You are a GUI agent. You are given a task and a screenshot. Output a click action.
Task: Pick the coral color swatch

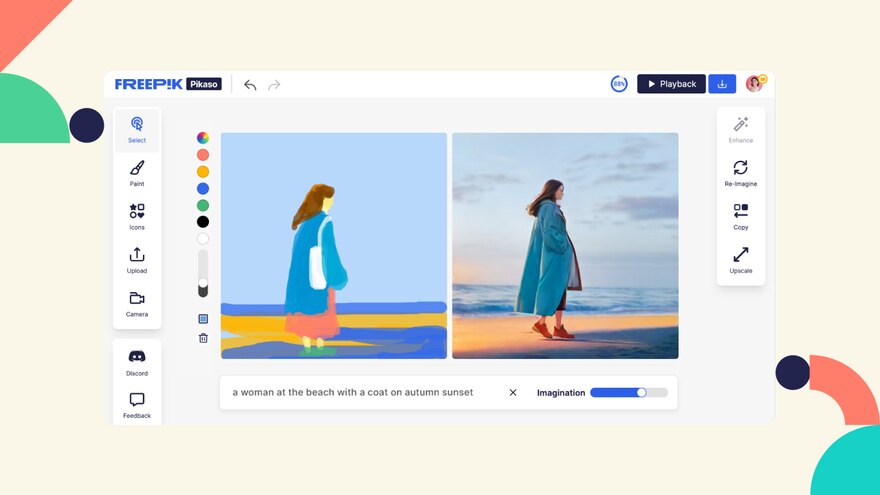203,154
